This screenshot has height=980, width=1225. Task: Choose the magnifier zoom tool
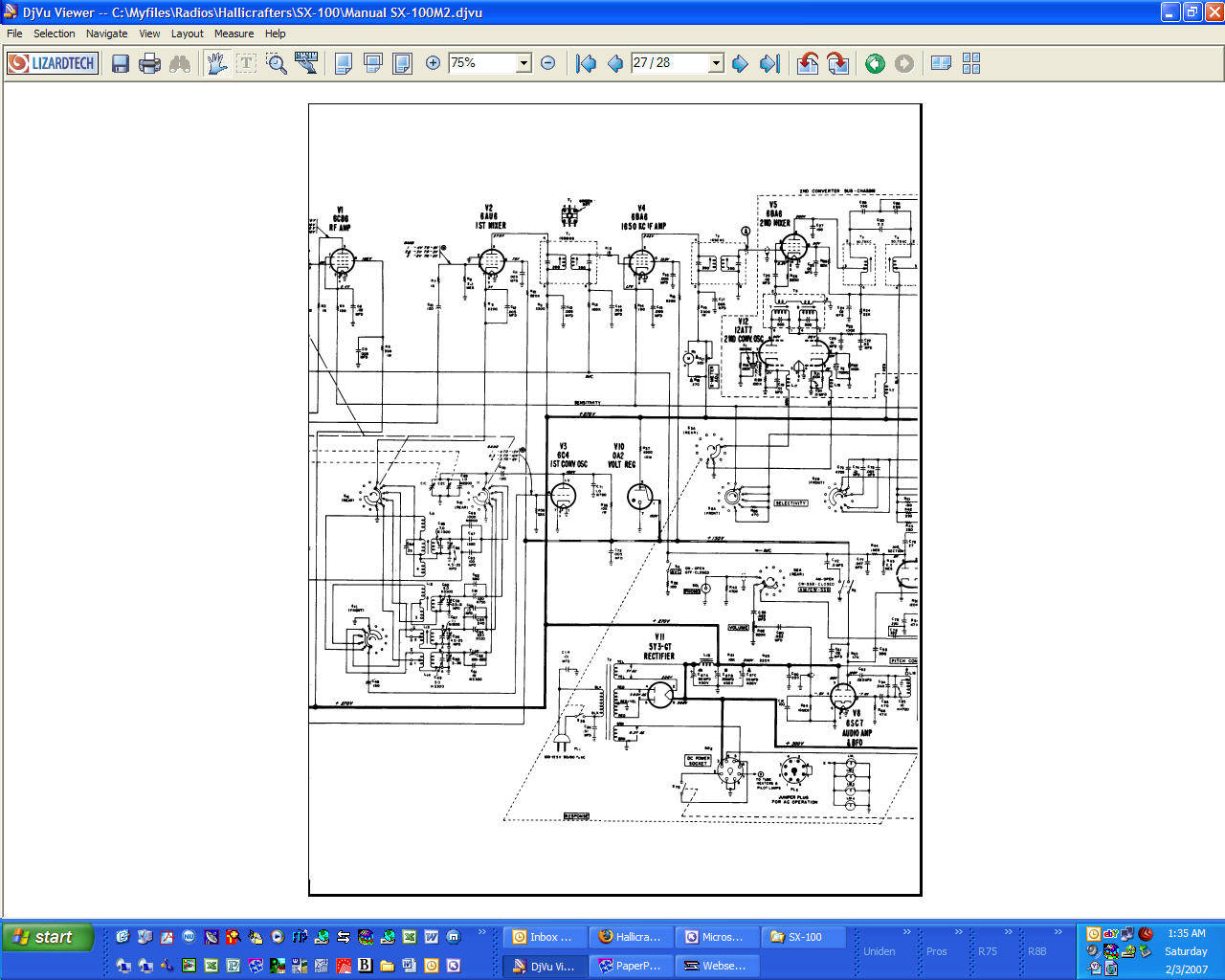(x=277, y=64)
